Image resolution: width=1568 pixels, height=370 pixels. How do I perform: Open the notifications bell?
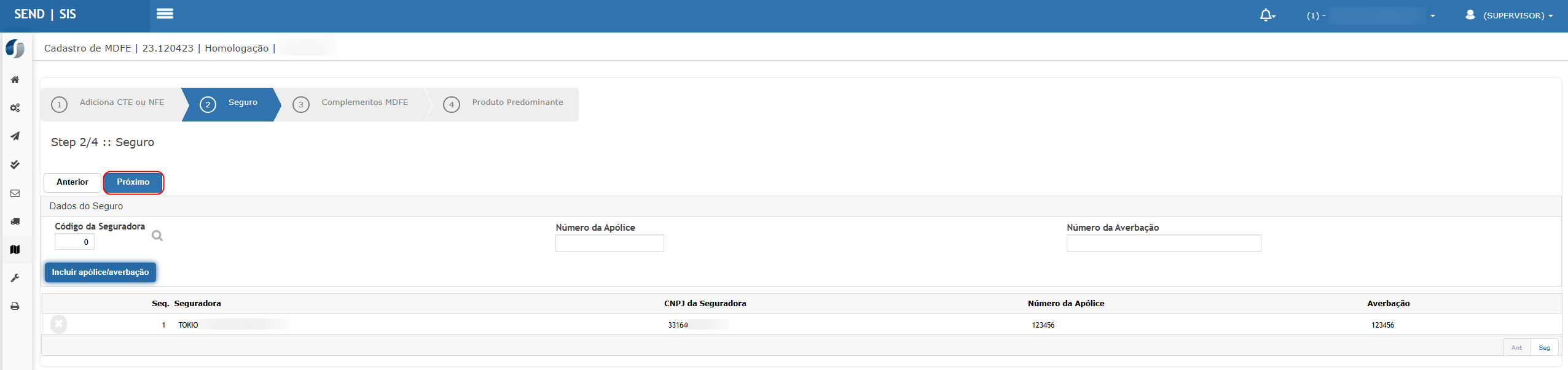click(x=1266, y=15)
